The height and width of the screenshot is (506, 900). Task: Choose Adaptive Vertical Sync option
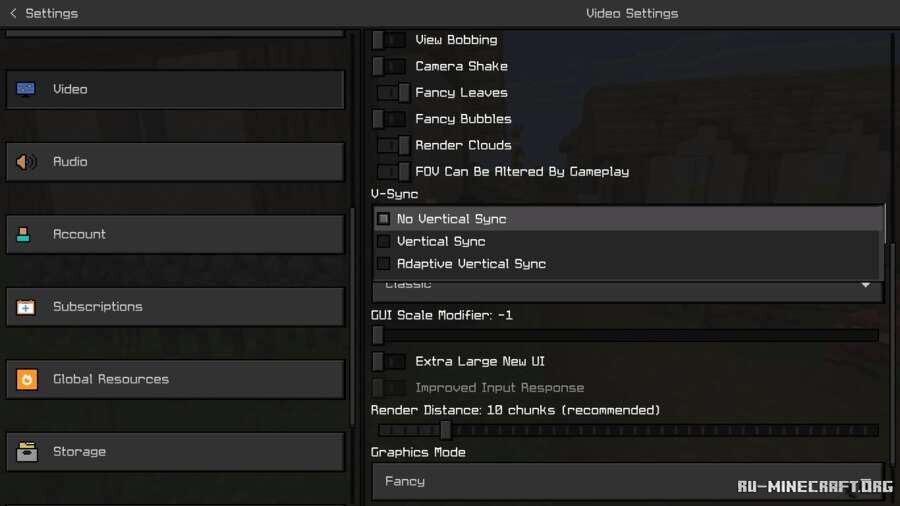[x=470, y=264]
